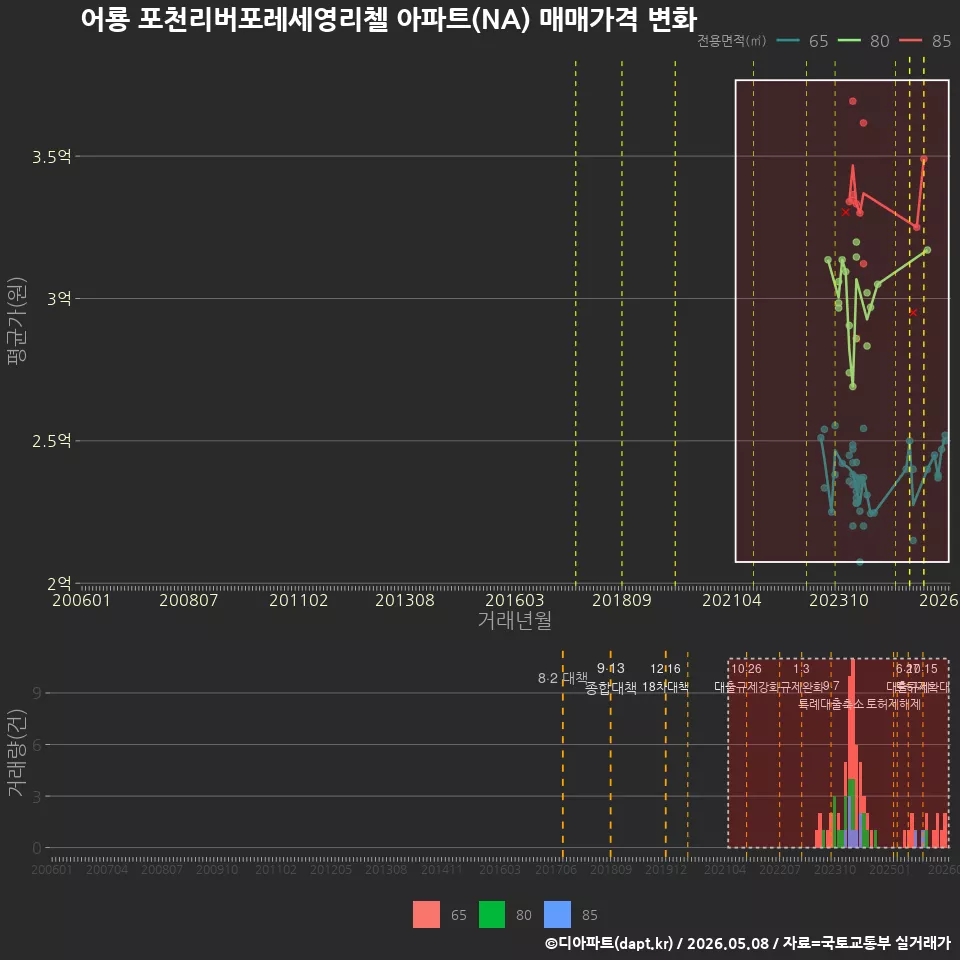960x960 pixels.
Task: Click the 거래량(건) axis title
Action: pos(16,752)
